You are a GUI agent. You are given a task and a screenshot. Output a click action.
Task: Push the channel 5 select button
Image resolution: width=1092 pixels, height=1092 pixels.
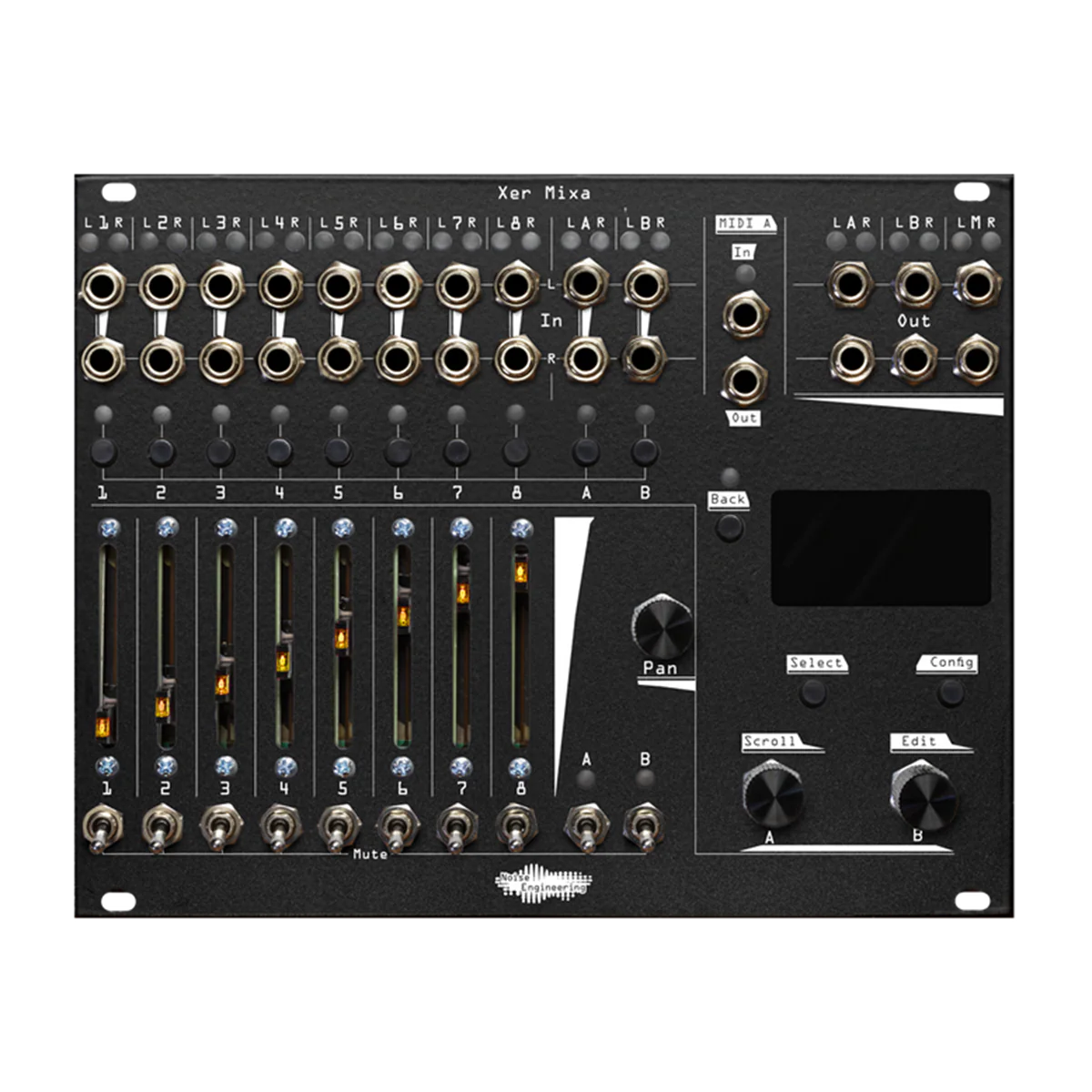tap(339, 451)
